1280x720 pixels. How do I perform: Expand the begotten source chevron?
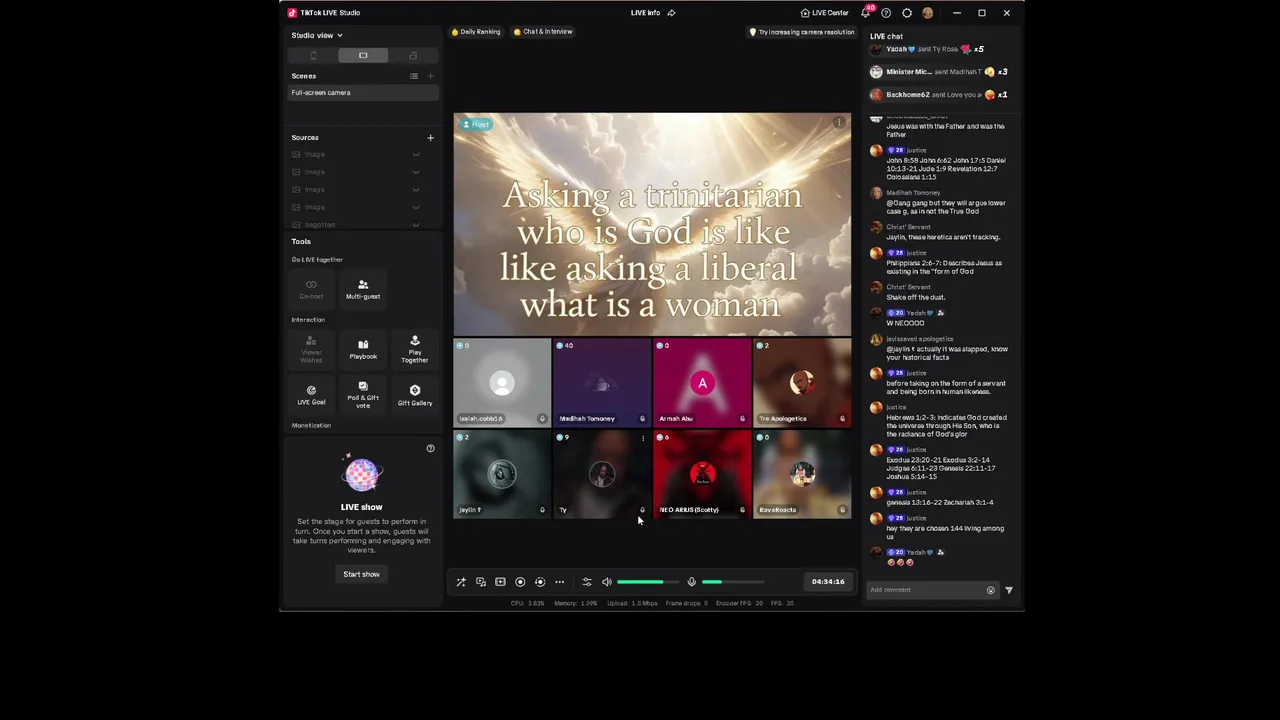click(x=416, y=225)
